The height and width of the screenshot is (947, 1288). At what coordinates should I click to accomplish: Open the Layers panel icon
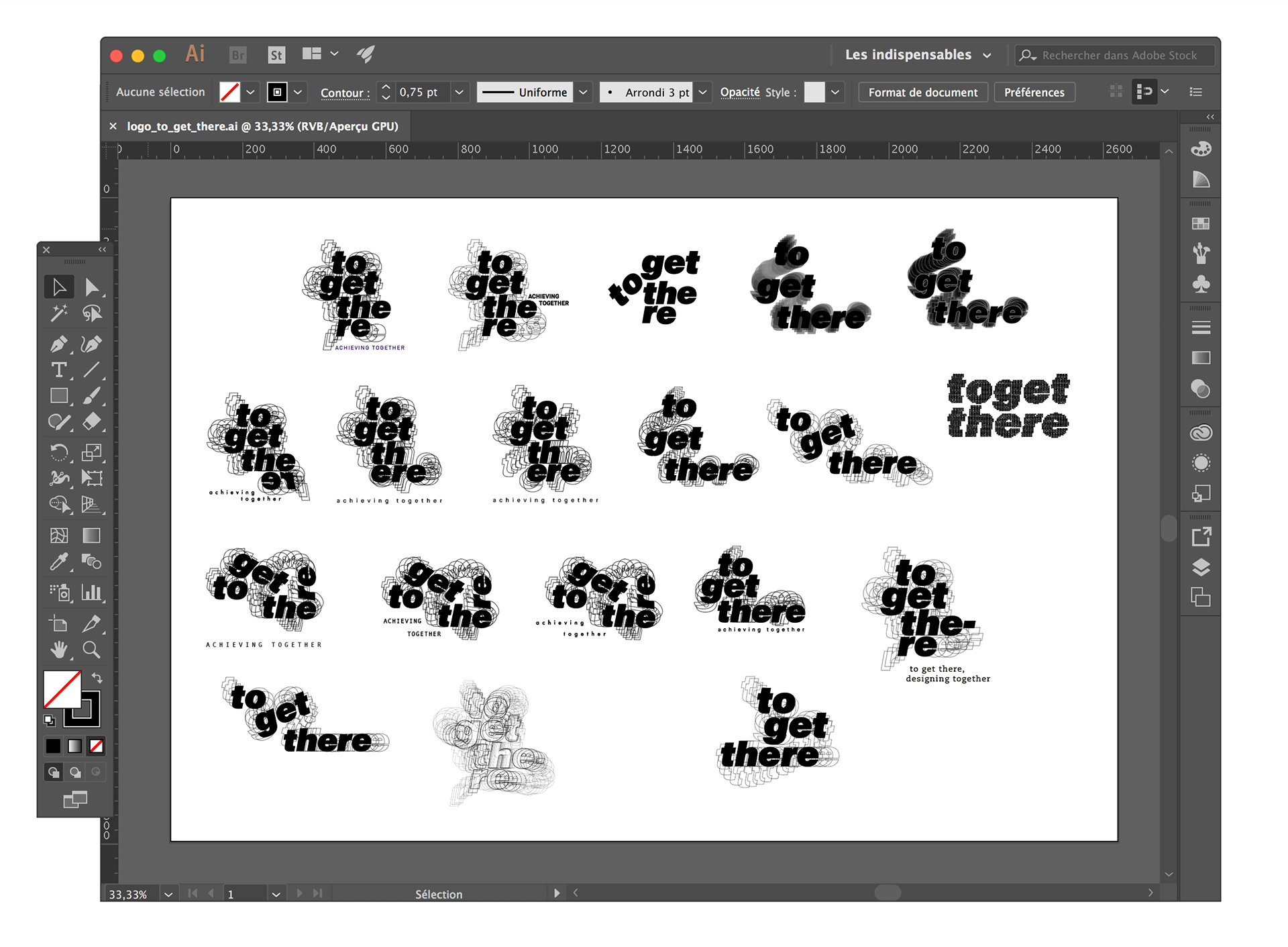tap(1201, 568)
